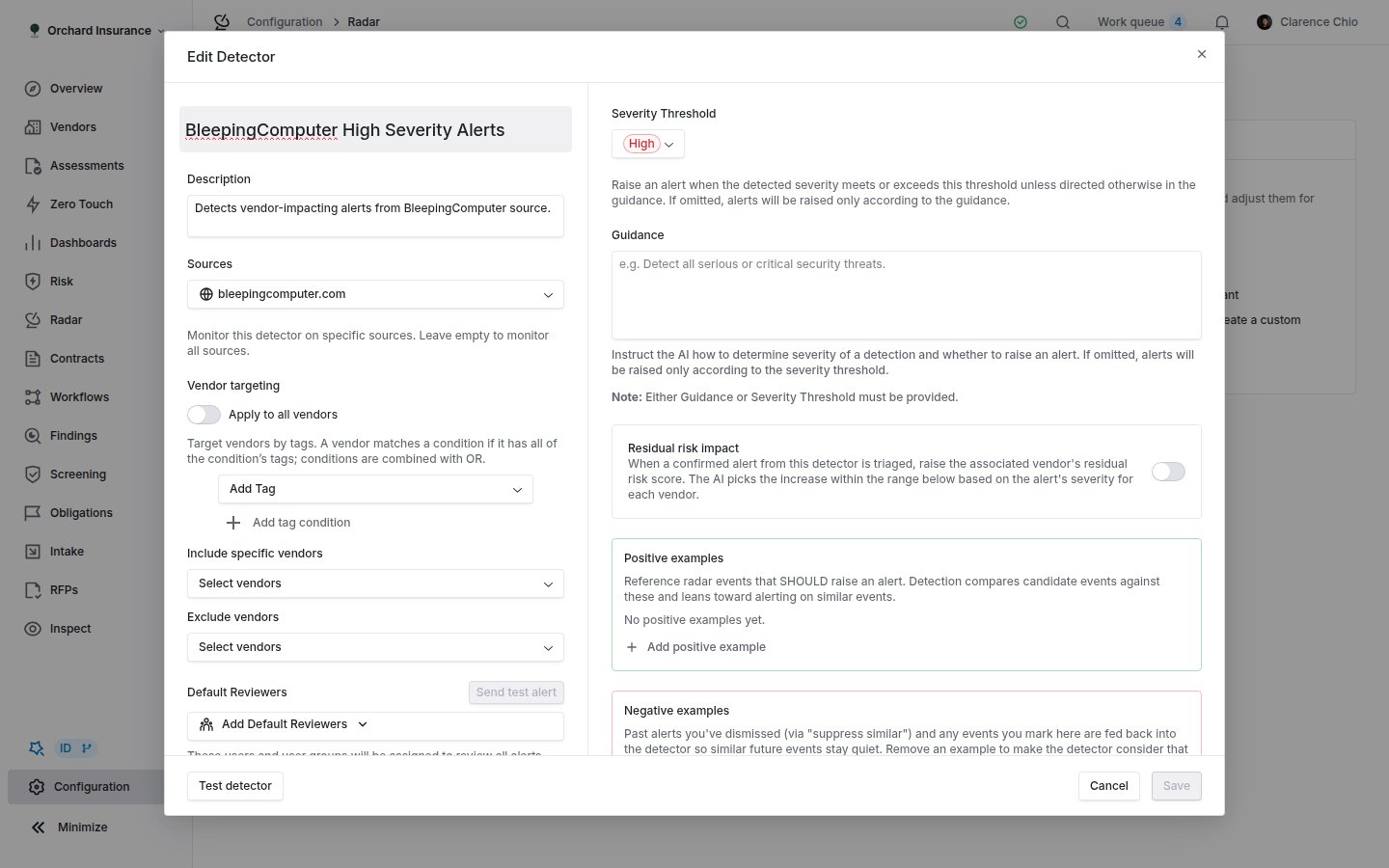Close the Edit Detector dialog
Screen dimensions: 1389x868
[1202, 54]
